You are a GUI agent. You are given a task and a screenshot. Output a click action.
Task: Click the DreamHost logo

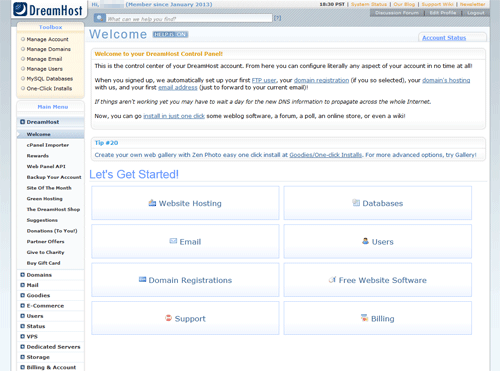[48, 10]
